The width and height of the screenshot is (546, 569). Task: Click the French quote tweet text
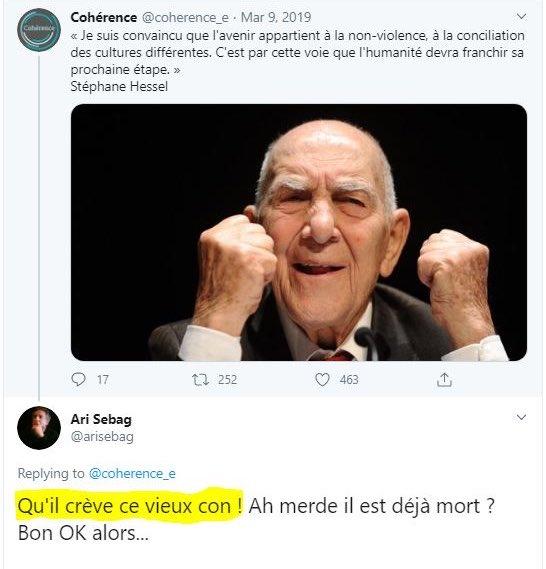297,61
